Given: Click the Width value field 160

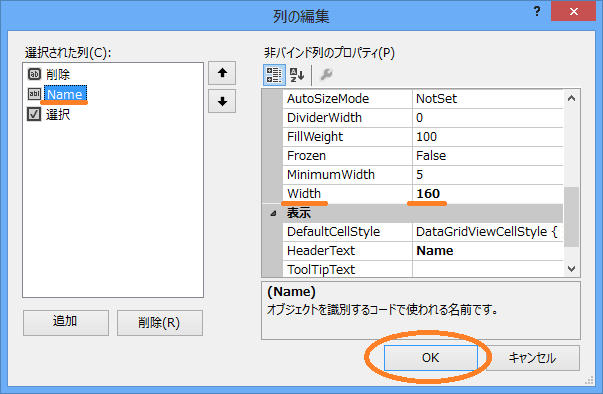Looking at the screenshot, I should [487, 194].
